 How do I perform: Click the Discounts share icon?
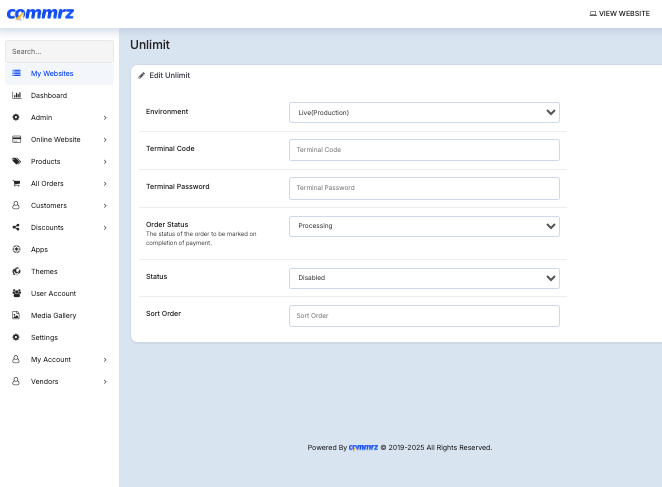[16, 228]
